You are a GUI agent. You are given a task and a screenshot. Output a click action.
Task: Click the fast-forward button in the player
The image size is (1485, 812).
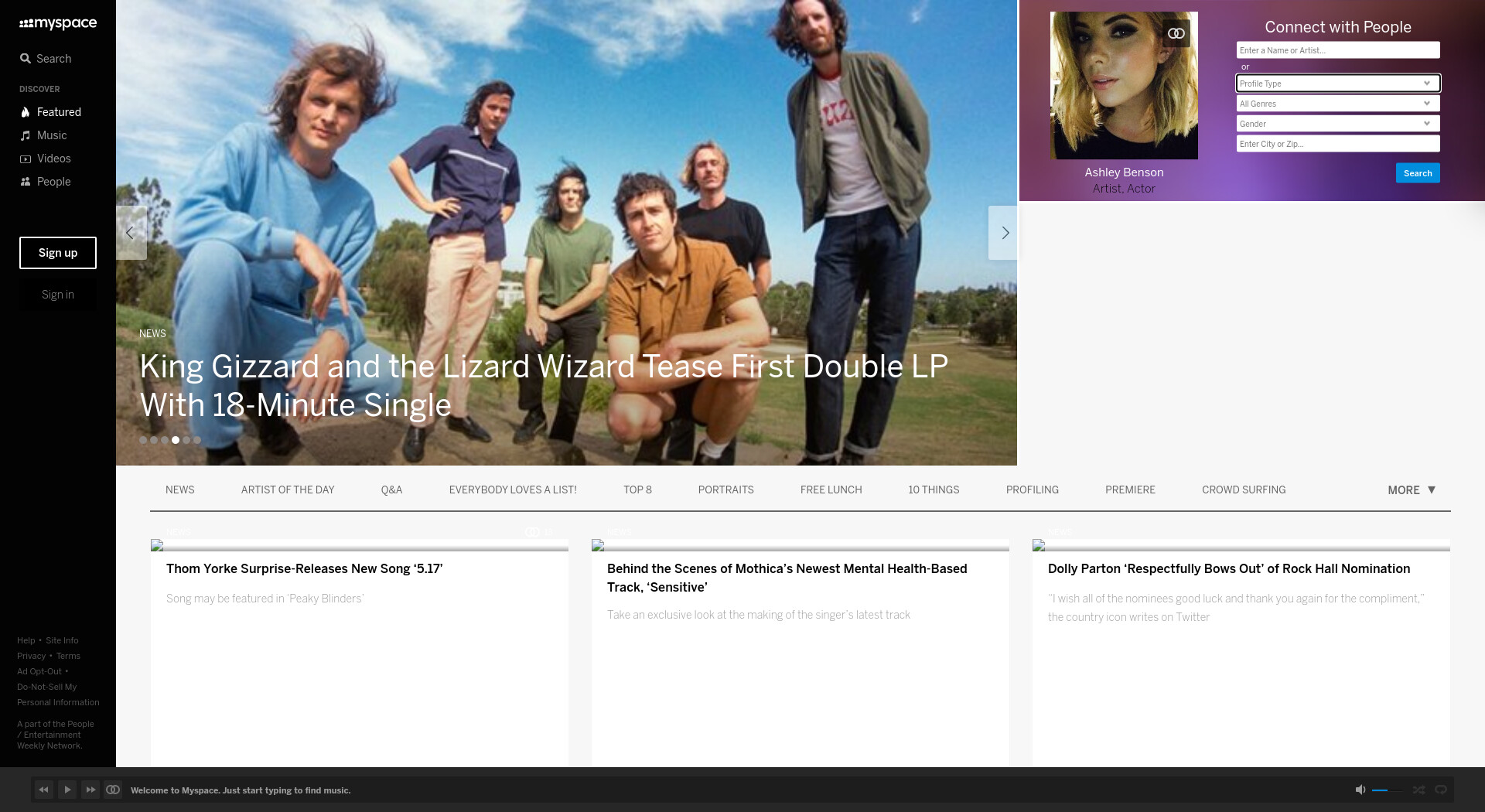pyautogui.click(x=90, y=790)
